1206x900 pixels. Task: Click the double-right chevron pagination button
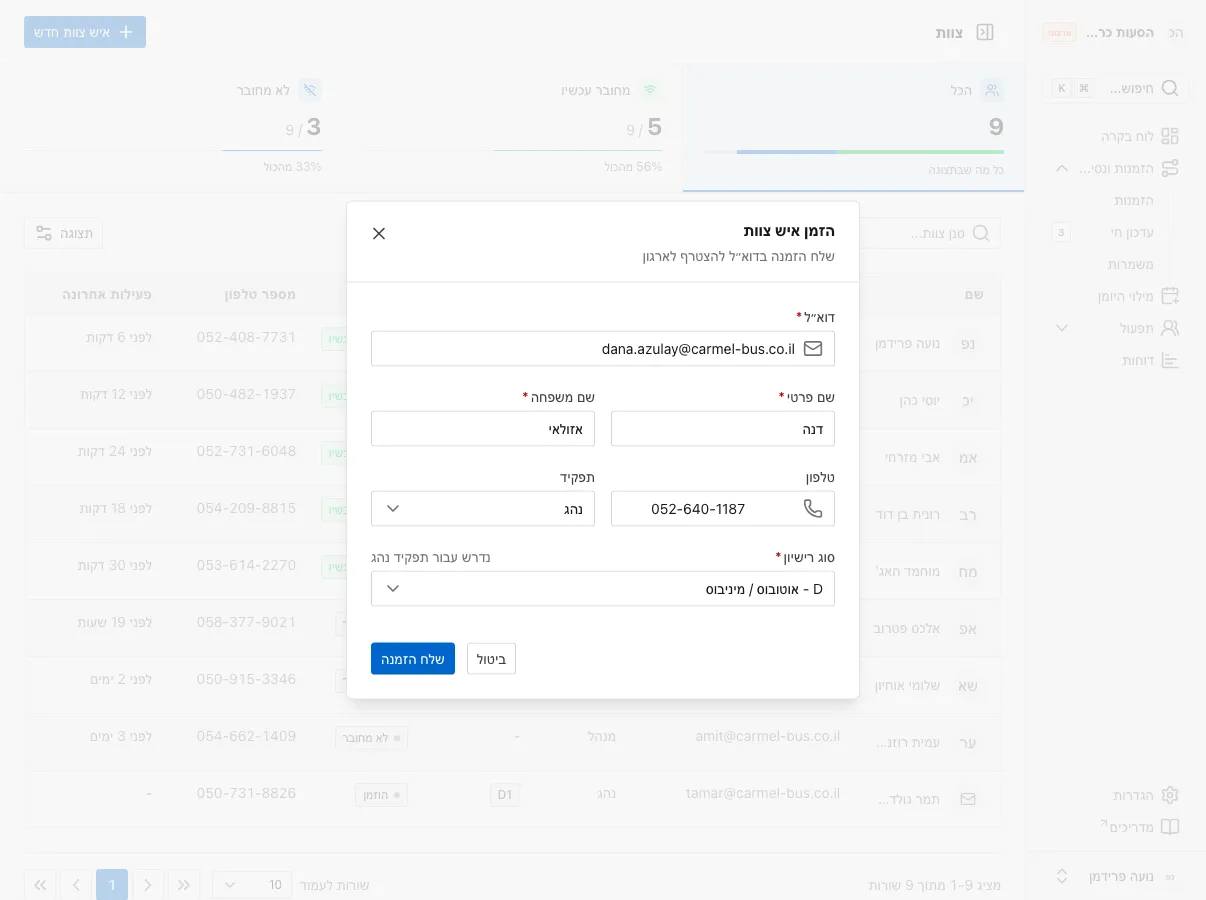[x=184, y=885]
